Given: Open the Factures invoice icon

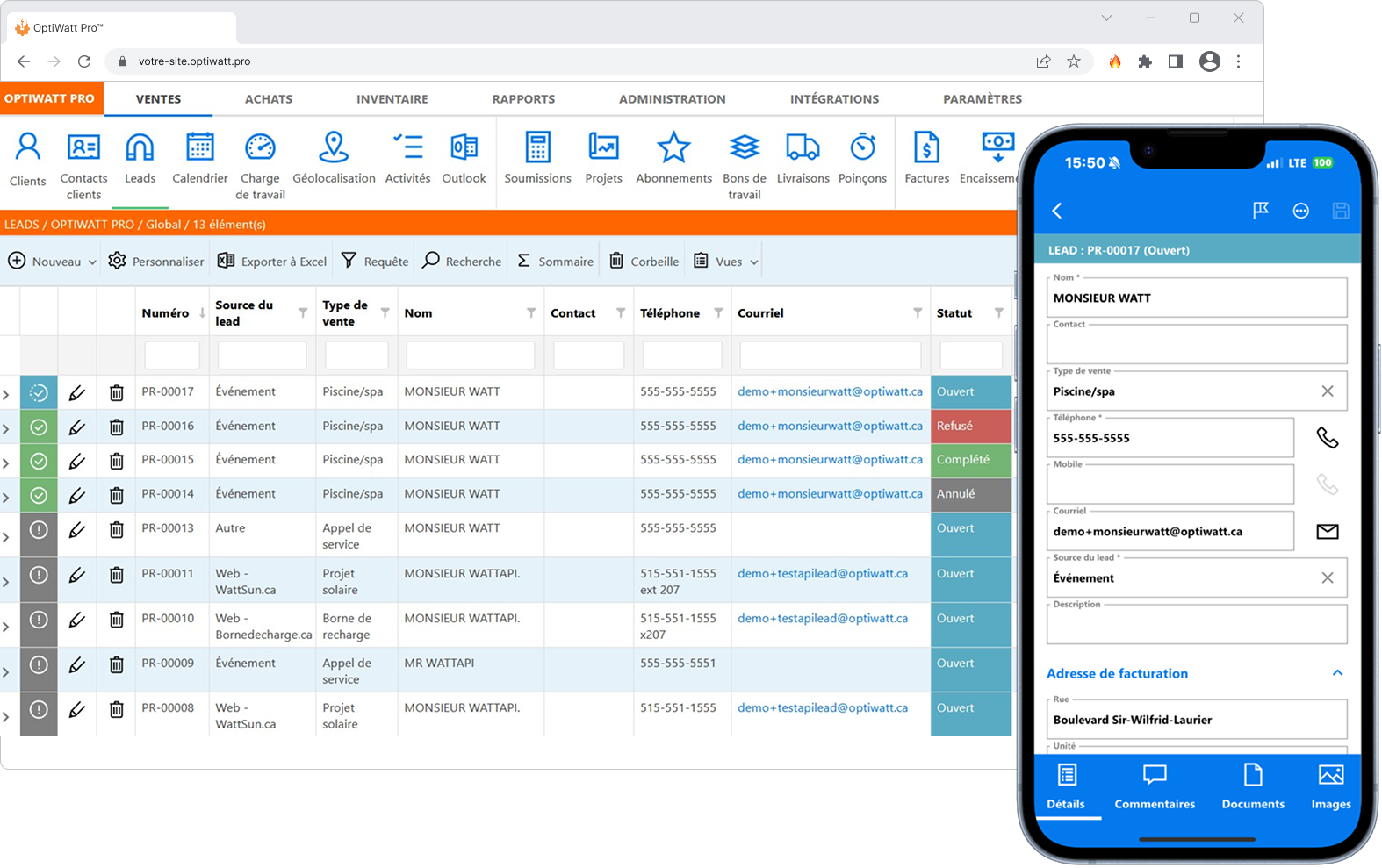Looking at the screenshot, I should point(926,146).
